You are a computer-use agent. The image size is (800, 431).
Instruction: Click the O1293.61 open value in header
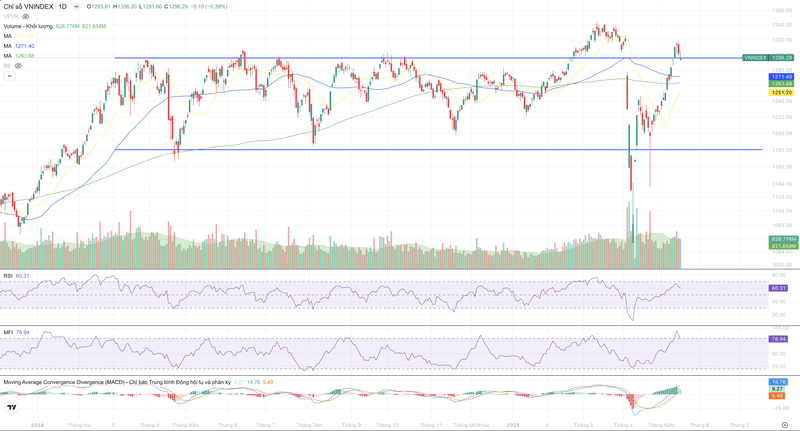98,7
